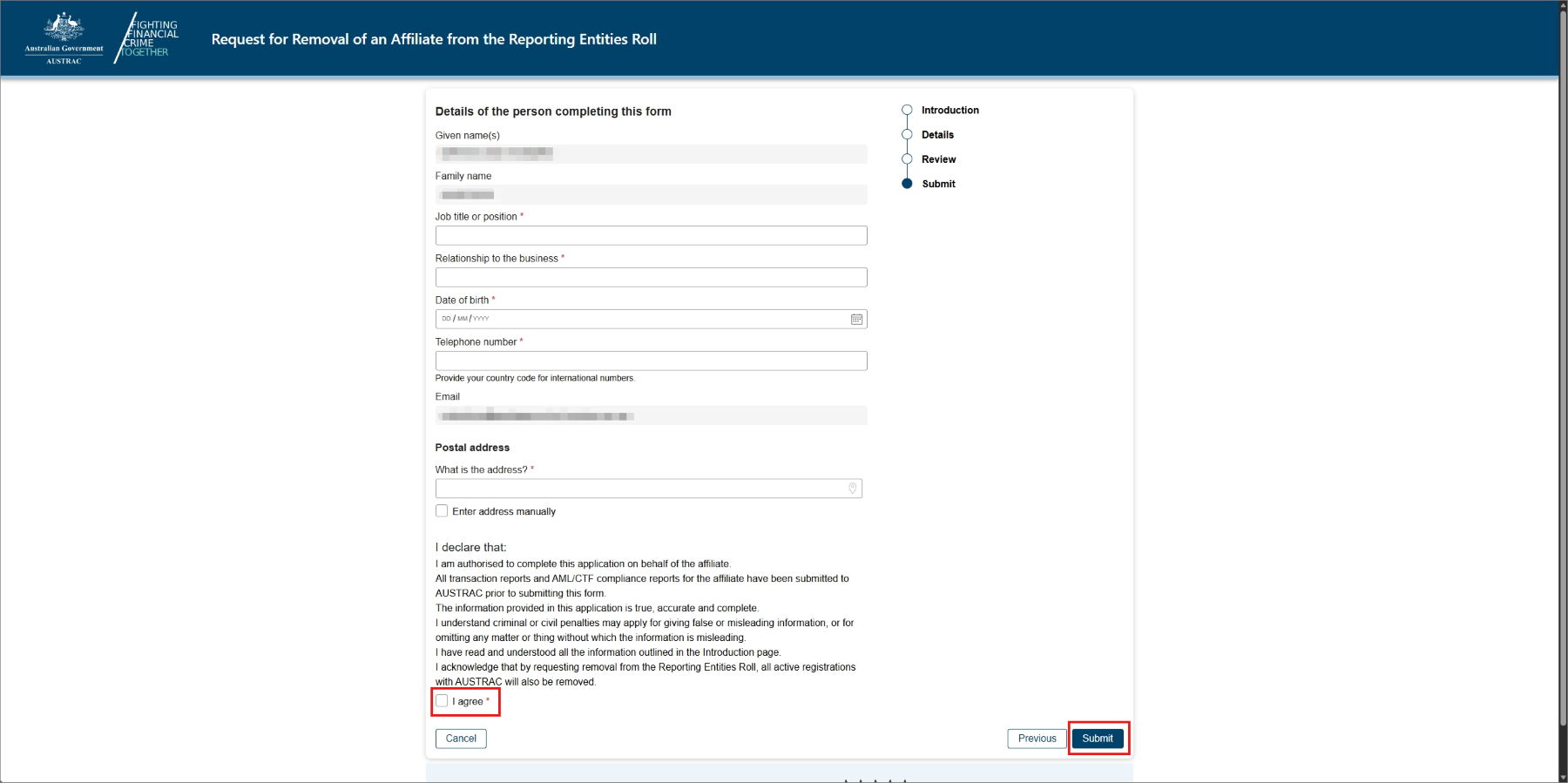This screenshot has width=1568, height=783.
Task: Click the page scrollbar up arrow
Action: click(x=1562, y=5)
